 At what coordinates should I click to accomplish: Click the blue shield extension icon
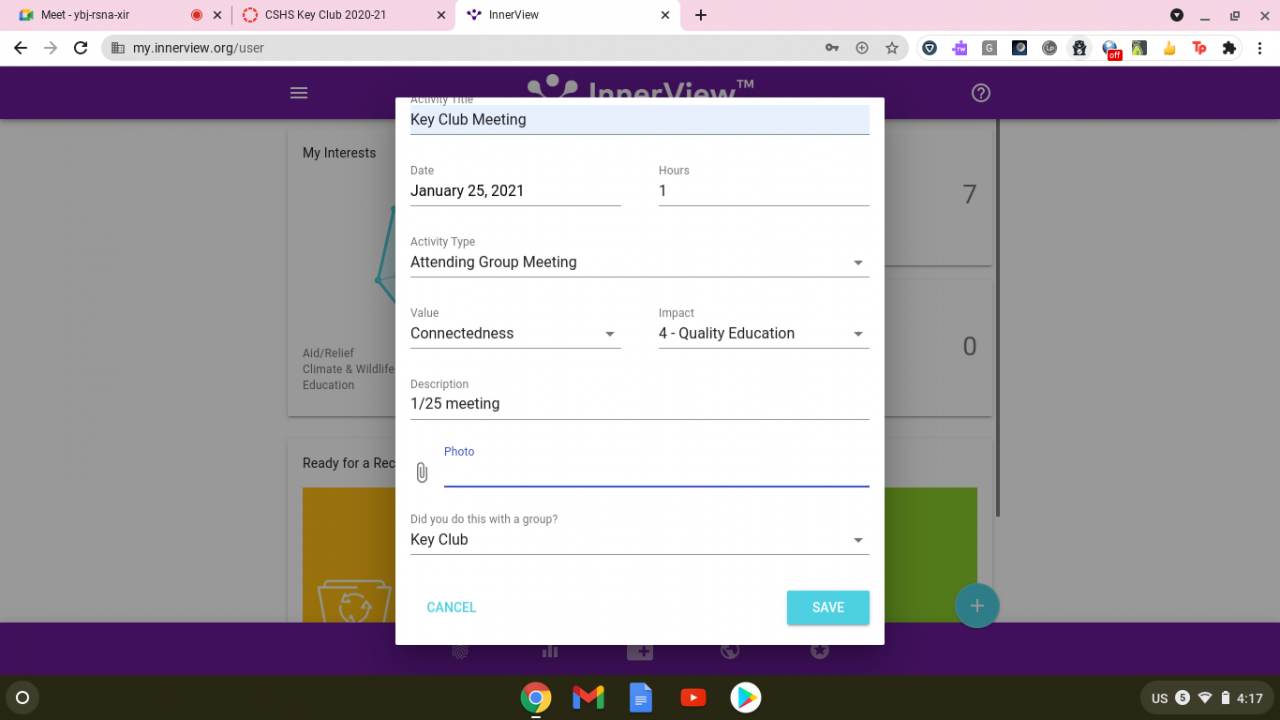coord(930,48)
